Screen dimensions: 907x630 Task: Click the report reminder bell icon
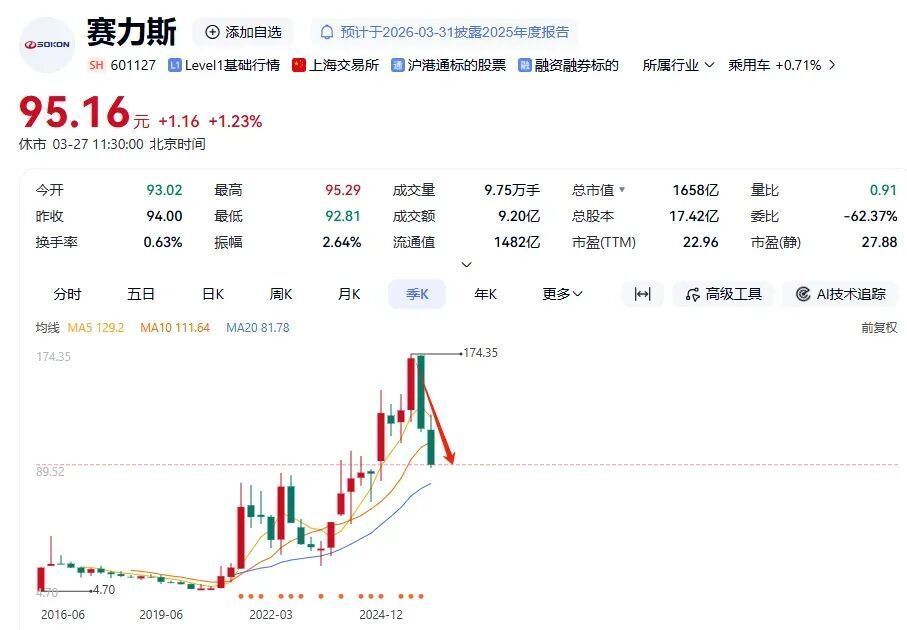pyautogui.click(x=326, y=32)
